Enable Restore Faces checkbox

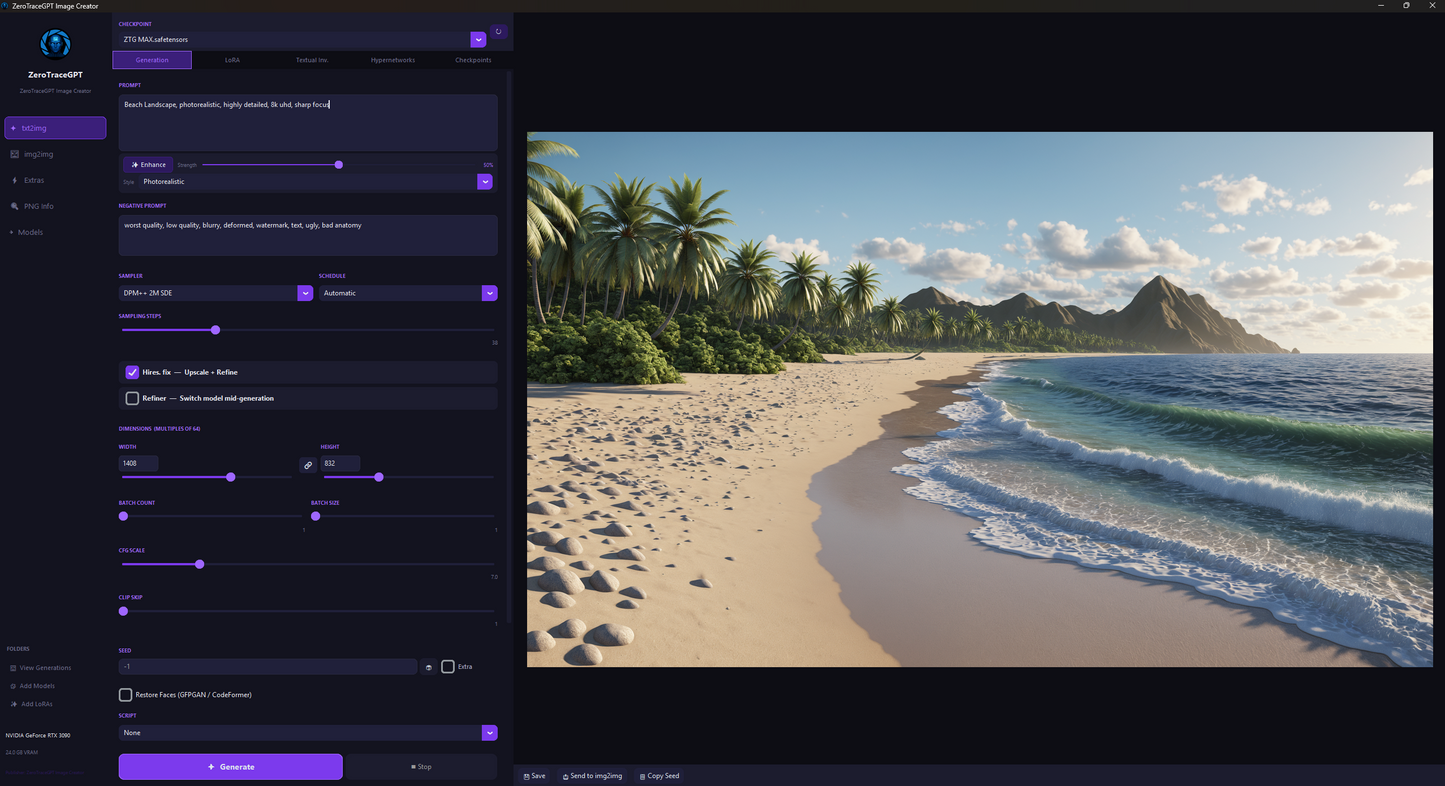[126, 695]
